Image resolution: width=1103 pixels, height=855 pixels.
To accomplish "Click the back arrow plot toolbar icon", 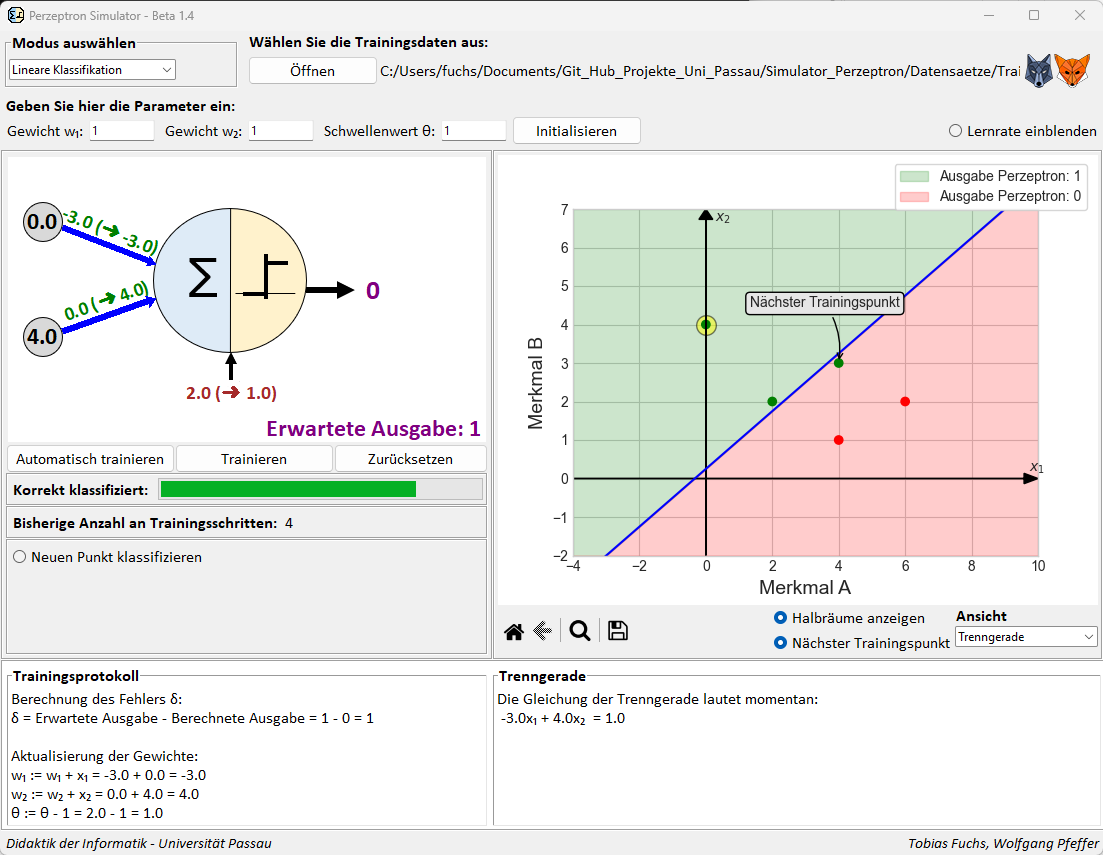I will click(x=542, y=631).
